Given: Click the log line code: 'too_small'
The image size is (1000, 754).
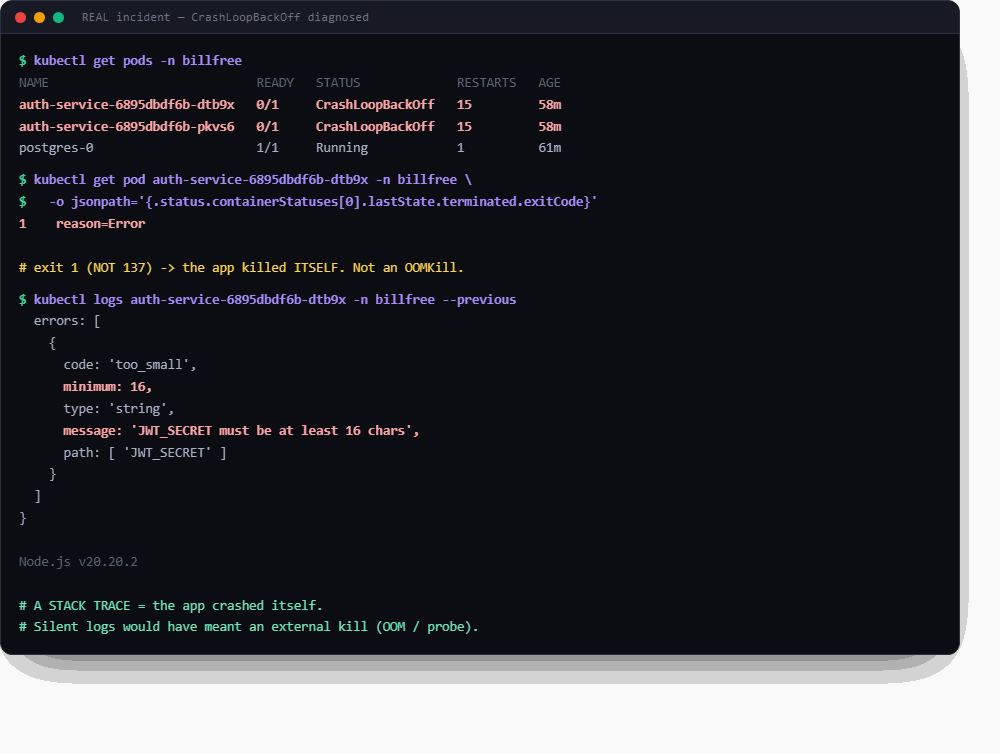Looking at the screenshot, I should [130, 365].
